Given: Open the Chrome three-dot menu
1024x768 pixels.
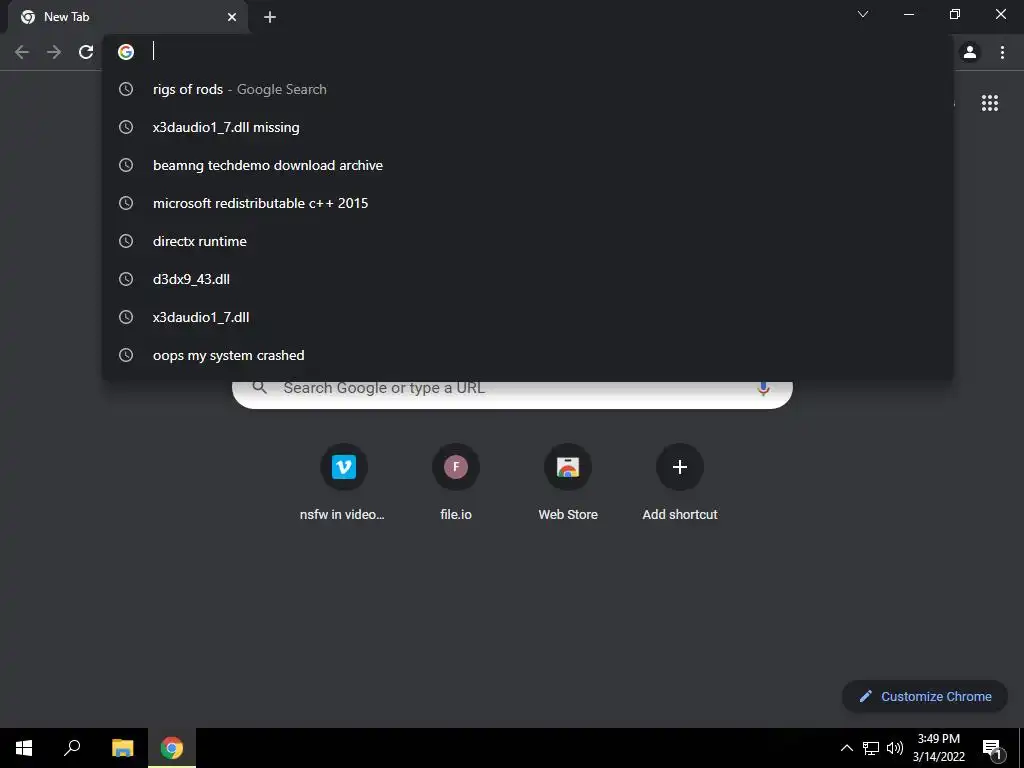Looking at the screenshot, I should coord(1002,52).
